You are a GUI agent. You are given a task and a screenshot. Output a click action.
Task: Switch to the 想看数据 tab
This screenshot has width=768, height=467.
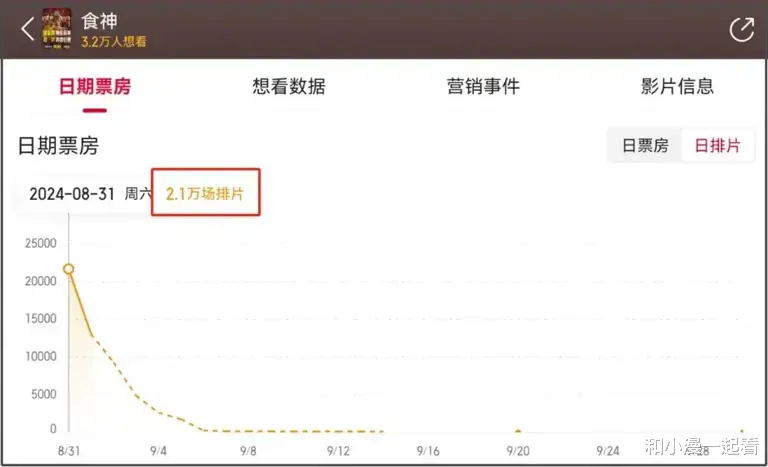coord(289,86)
